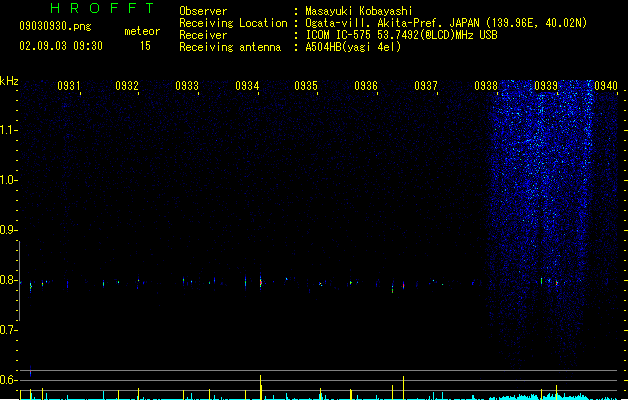Click the HROFFT title text
629x400 pixels.
click(102, 8)
